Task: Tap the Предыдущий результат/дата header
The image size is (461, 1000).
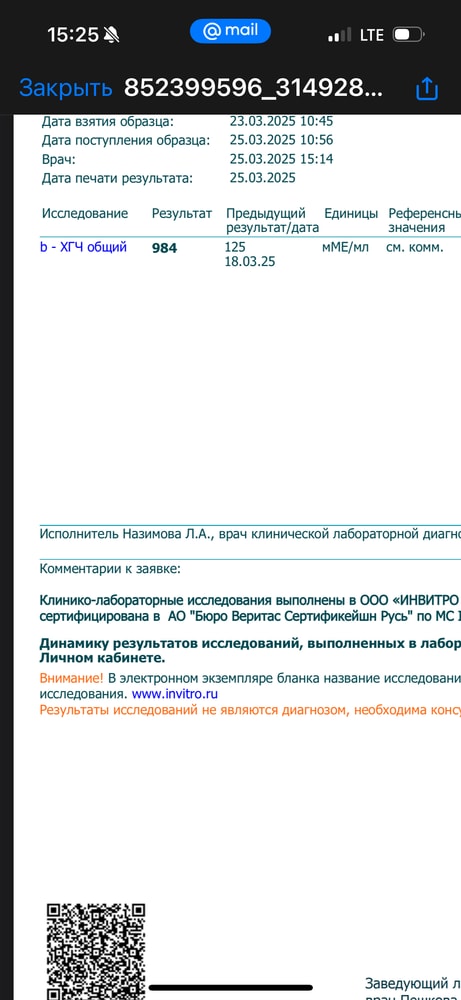Action: click(x=272, y=221)
